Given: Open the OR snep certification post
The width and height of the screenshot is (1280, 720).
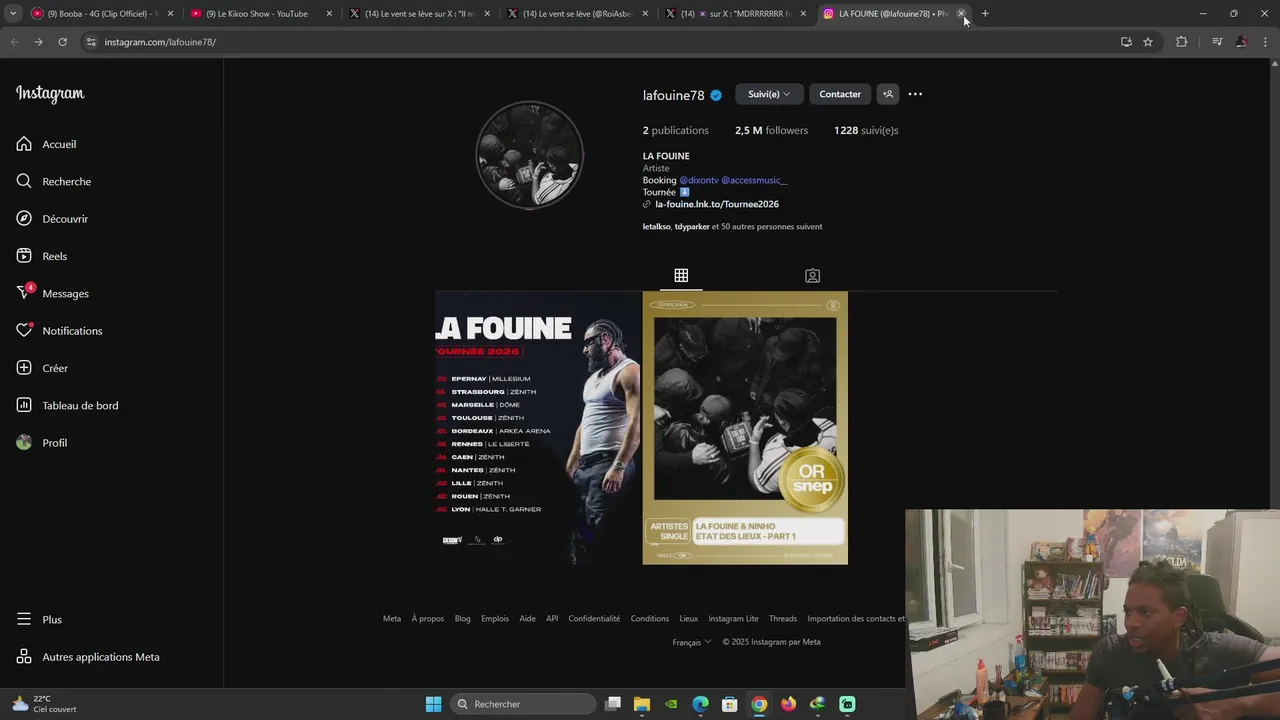Looking at the screenshot, I should click(x=745, y=428).
